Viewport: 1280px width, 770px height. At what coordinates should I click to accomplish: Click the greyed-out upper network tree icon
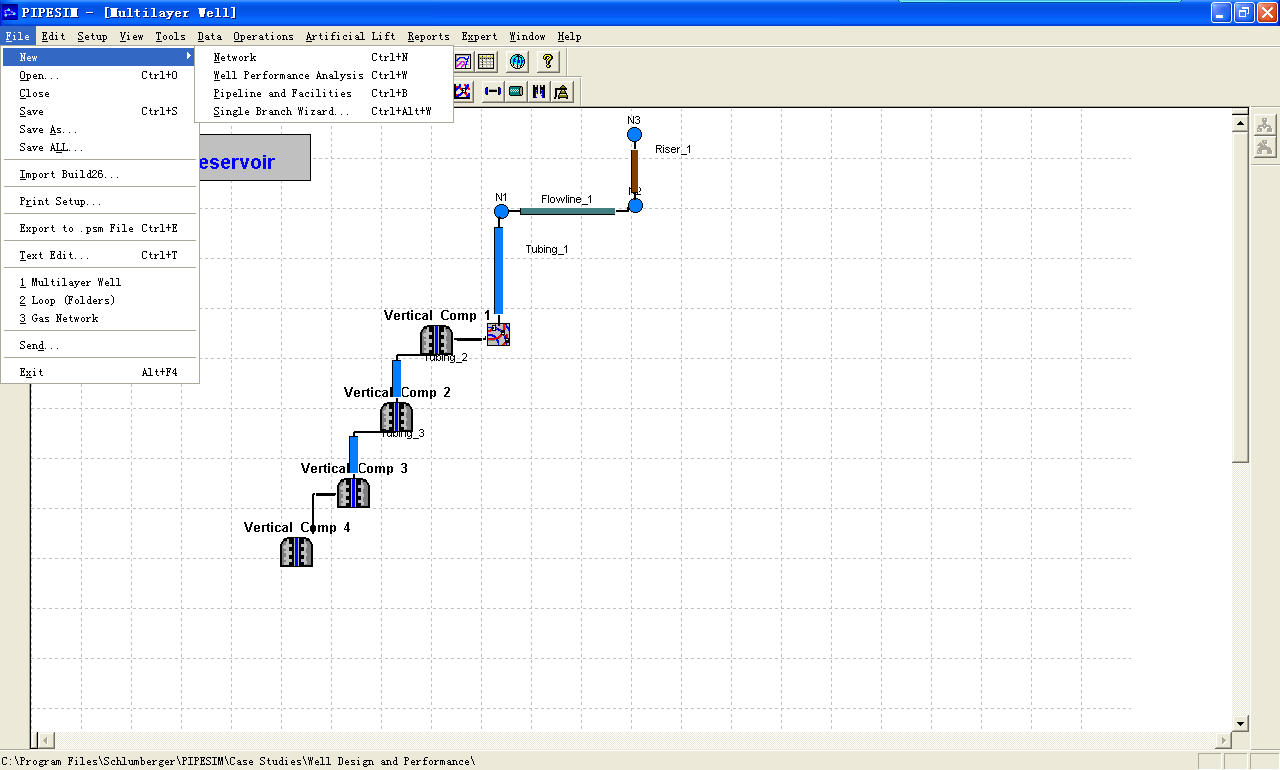(x=1265, y=125)
